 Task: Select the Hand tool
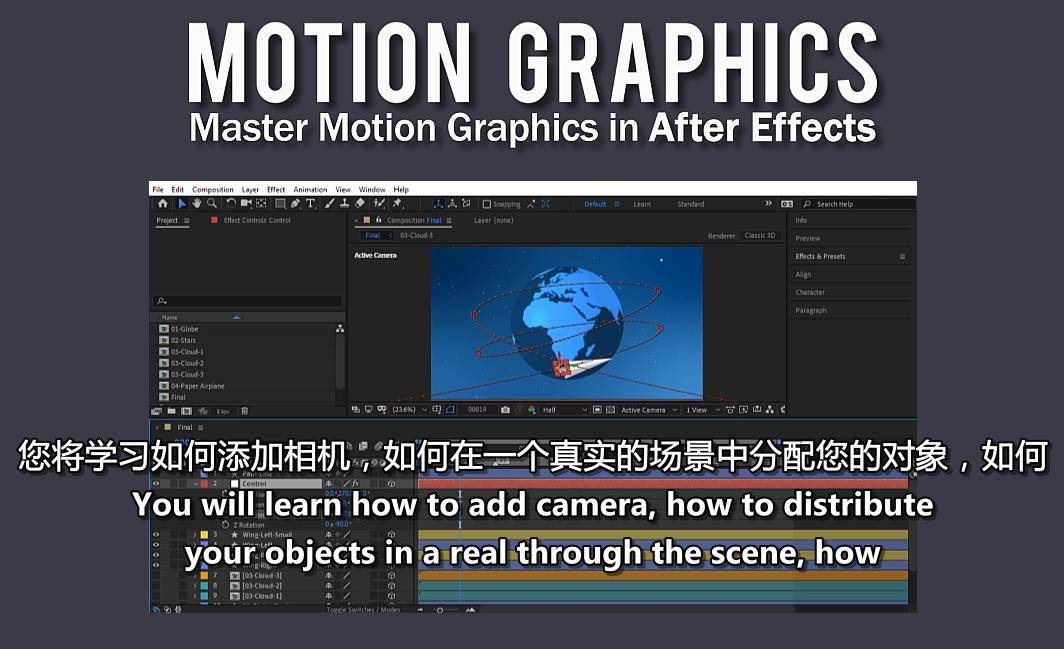tap(197, 203)
